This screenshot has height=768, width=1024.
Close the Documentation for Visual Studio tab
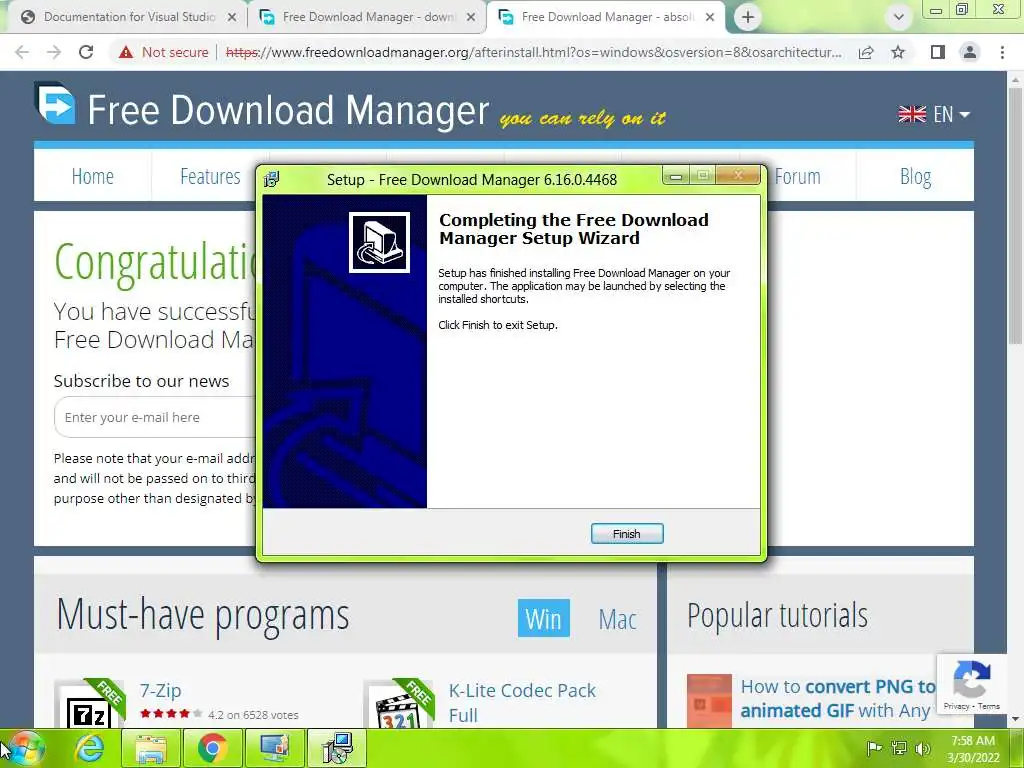click(231, 17)
